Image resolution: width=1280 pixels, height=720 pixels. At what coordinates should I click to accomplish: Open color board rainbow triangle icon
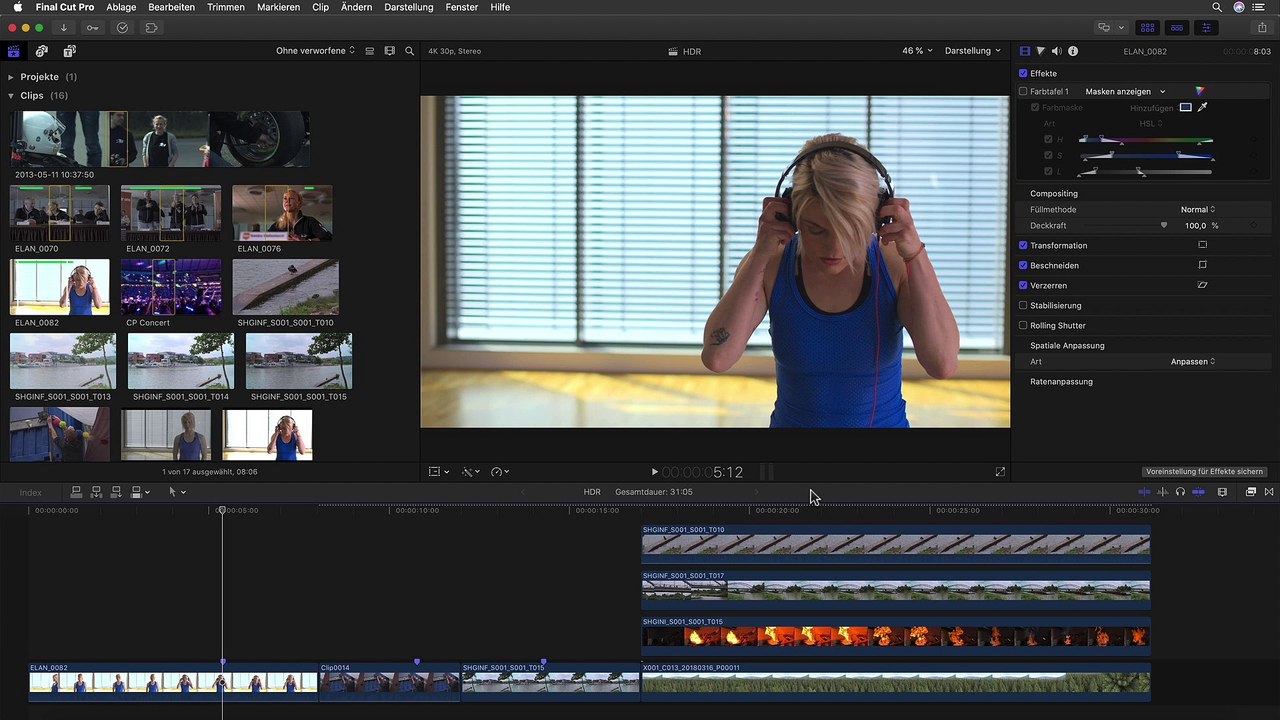click(x=1200, y=91)
